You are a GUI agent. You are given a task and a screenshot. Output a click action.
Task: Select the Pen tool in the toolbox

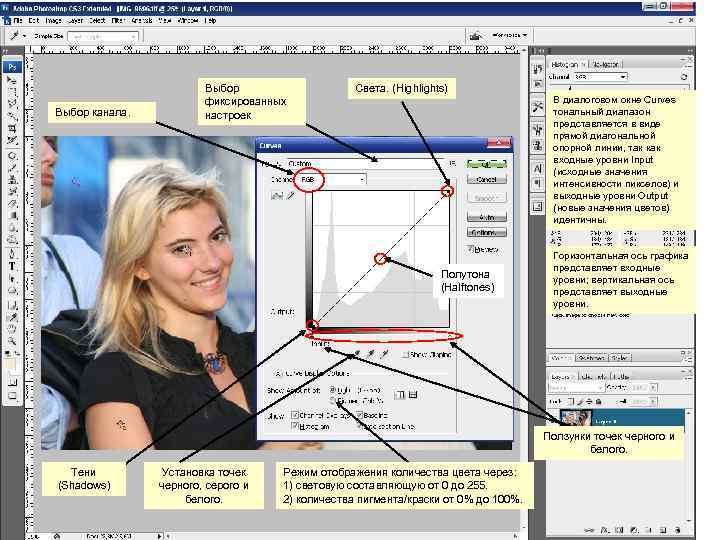click(12, 254)
